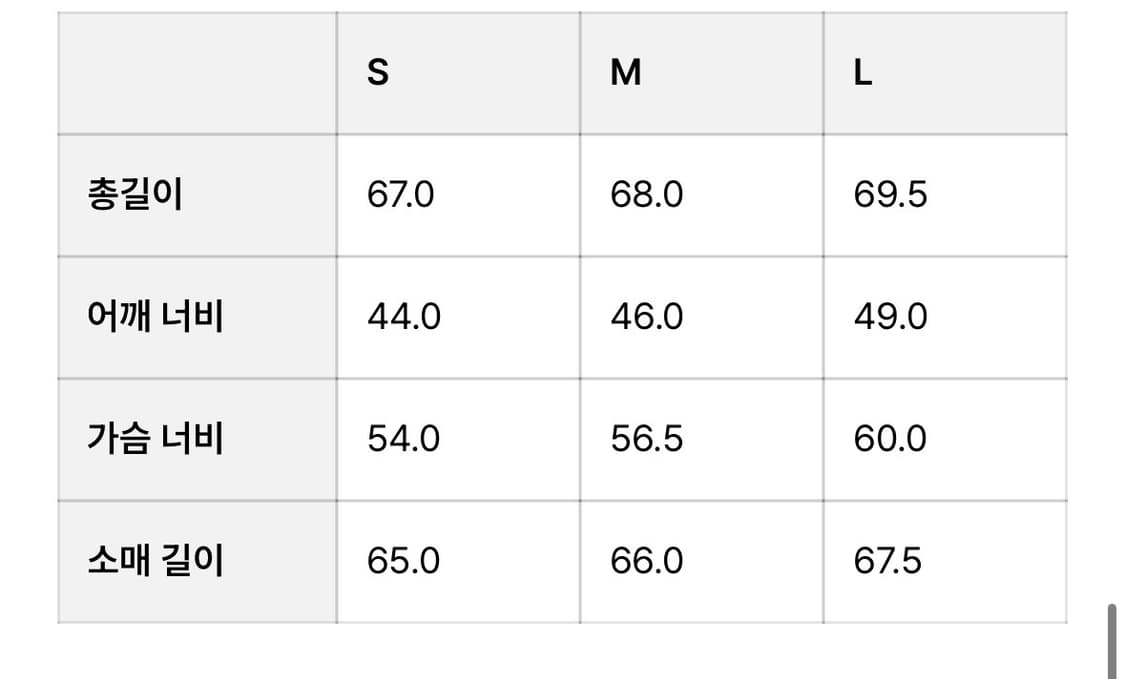This screenshot has width=1125, height=679.
Task: Click the 69.5 value for size L
Action: coord(890,195)
